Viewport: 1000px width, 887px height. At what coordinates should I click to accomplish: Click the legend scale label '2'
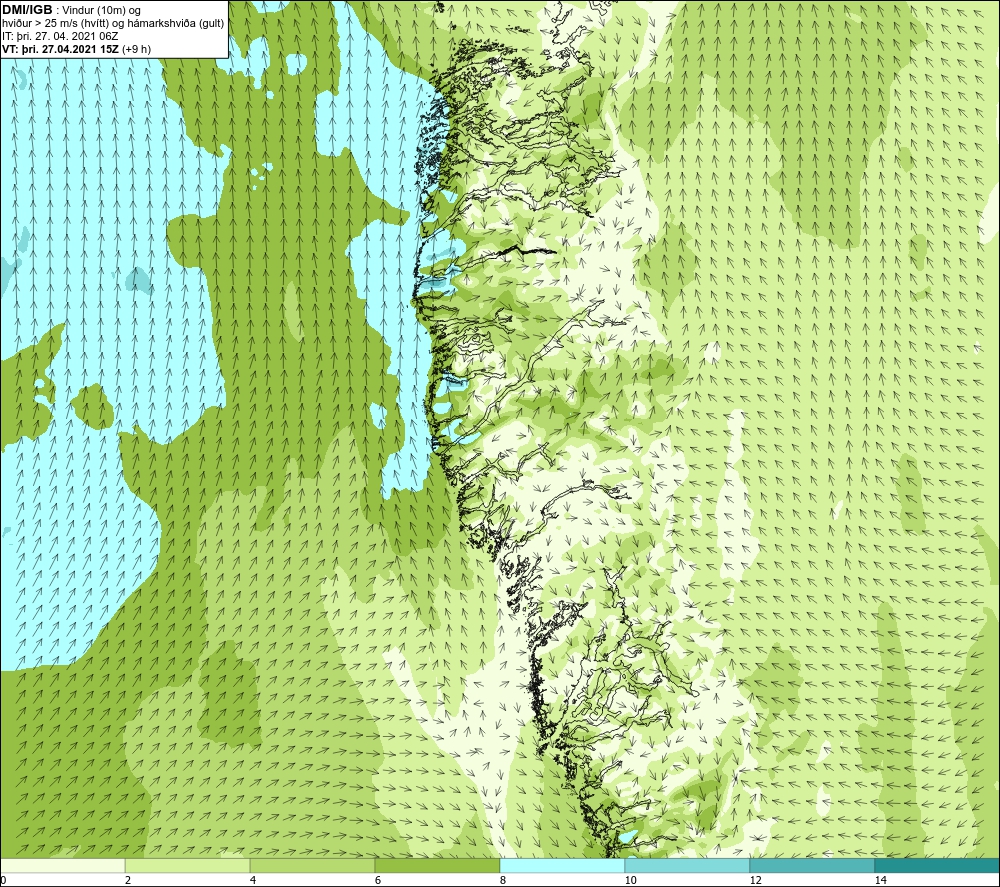pyautogui.click(x=128, y=880)
